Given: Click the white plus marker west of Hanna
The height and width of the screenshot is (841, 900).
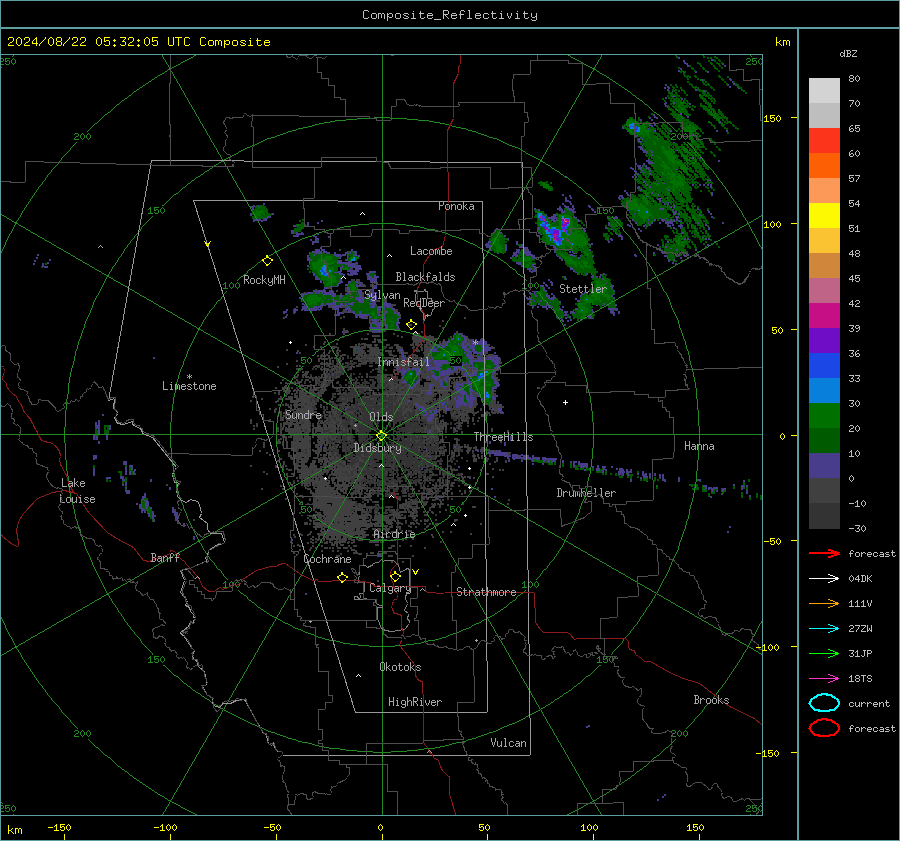Looking at the screenshot, I should tap(565, 402).
